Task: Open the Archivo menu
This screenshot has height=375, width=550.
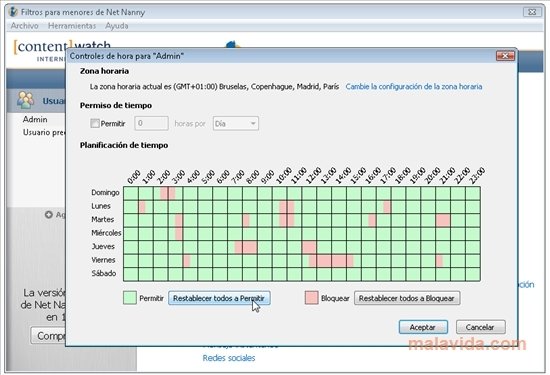Action: [x=25, y=26]
